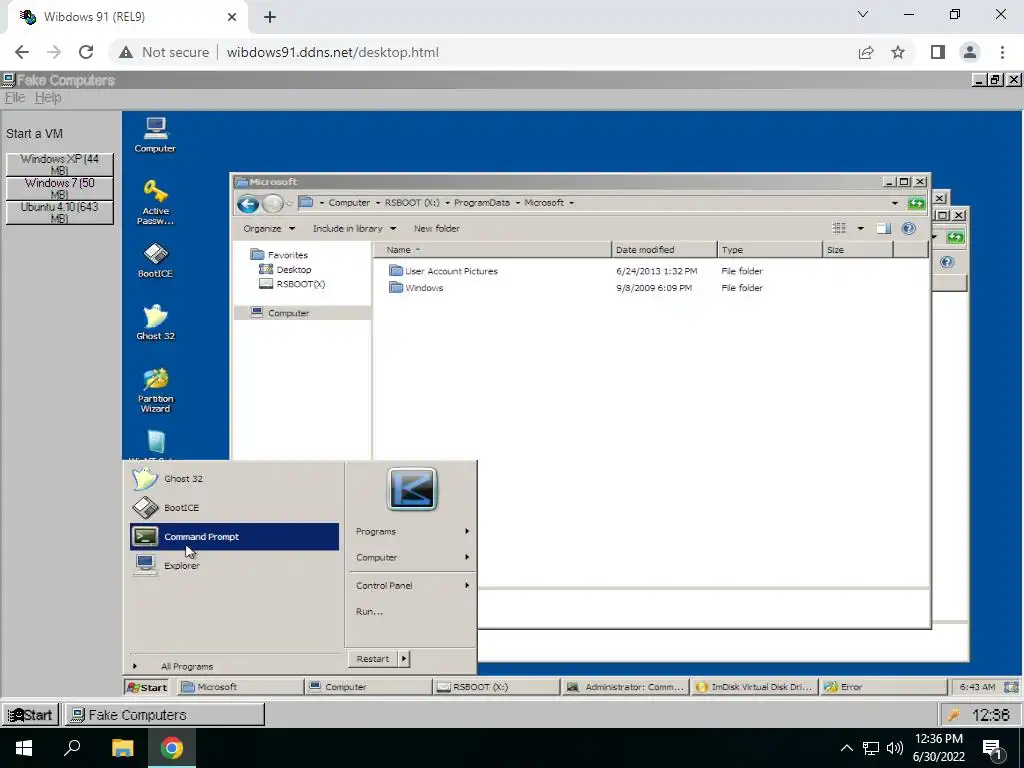Image resolution: width=1024 pixels, height=768 pixels.
Task: Select the Windows folder in file list
Action: point(416,287)
